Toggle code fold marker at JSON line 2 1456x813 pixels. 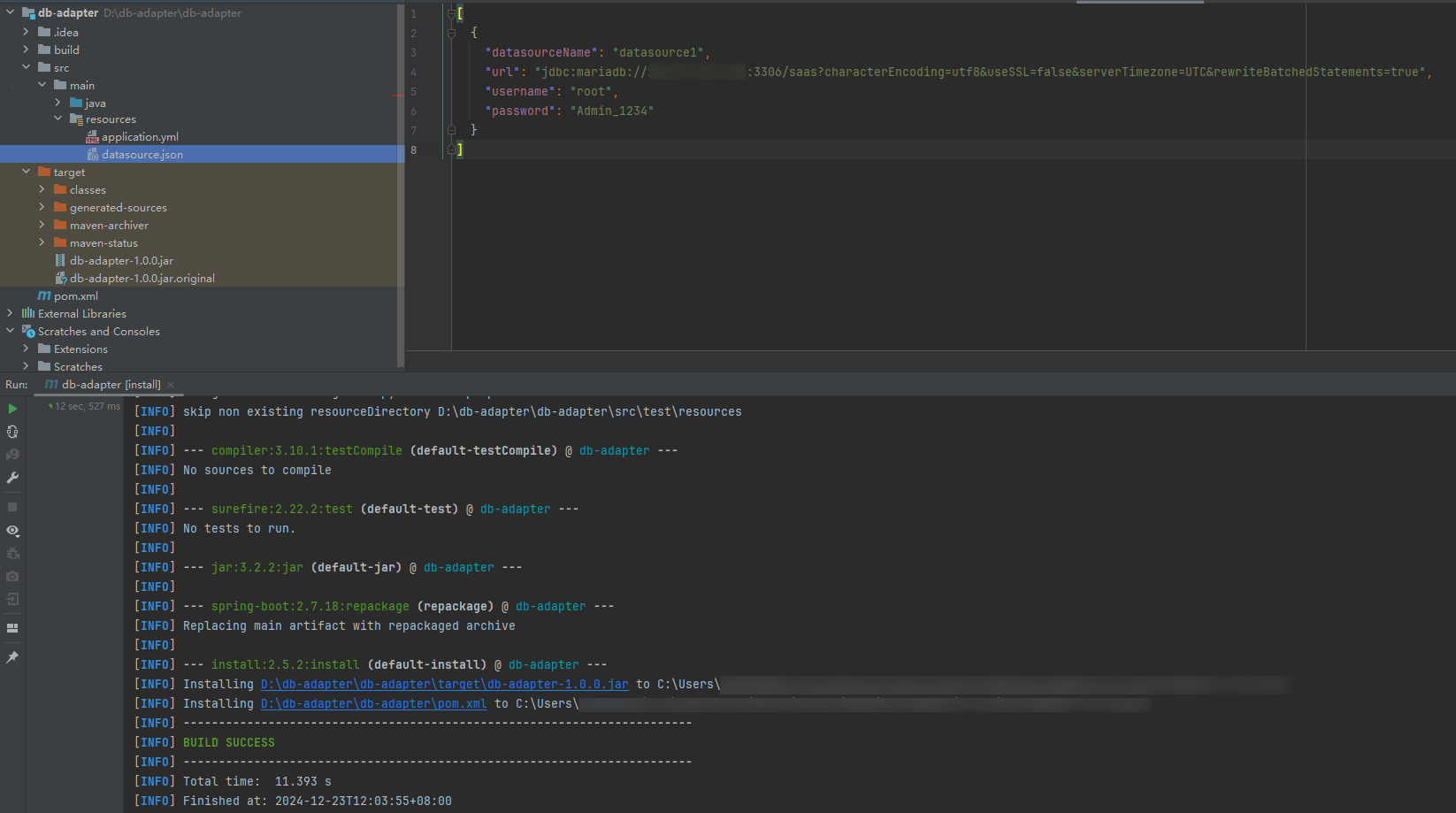451,33
